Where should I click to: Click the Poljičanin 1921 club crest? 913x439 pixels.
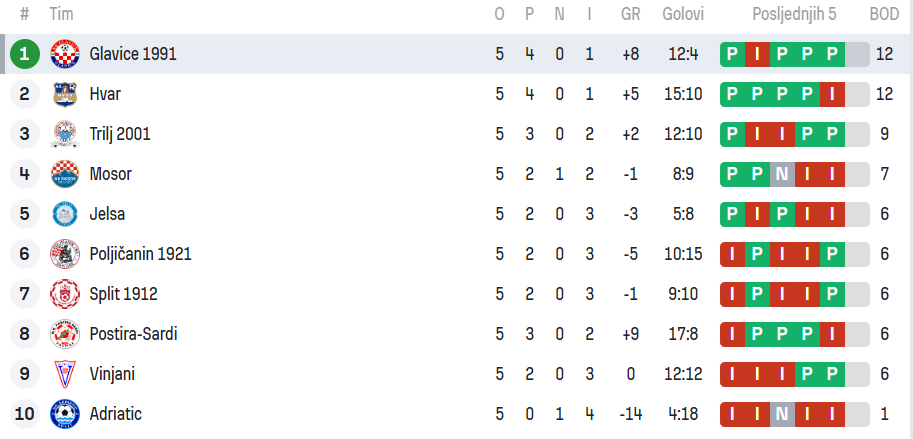click(64, 254)
